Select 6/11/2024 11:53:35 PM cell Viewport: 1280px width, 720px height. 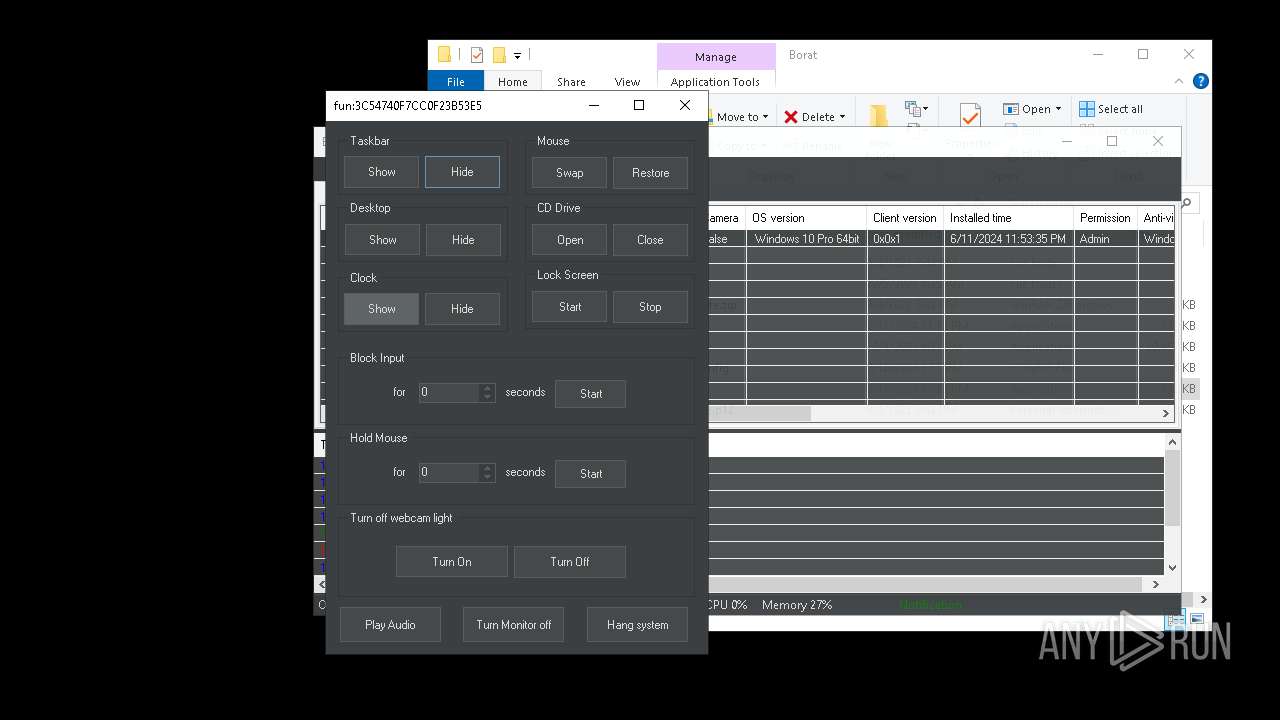(1009, 239)
